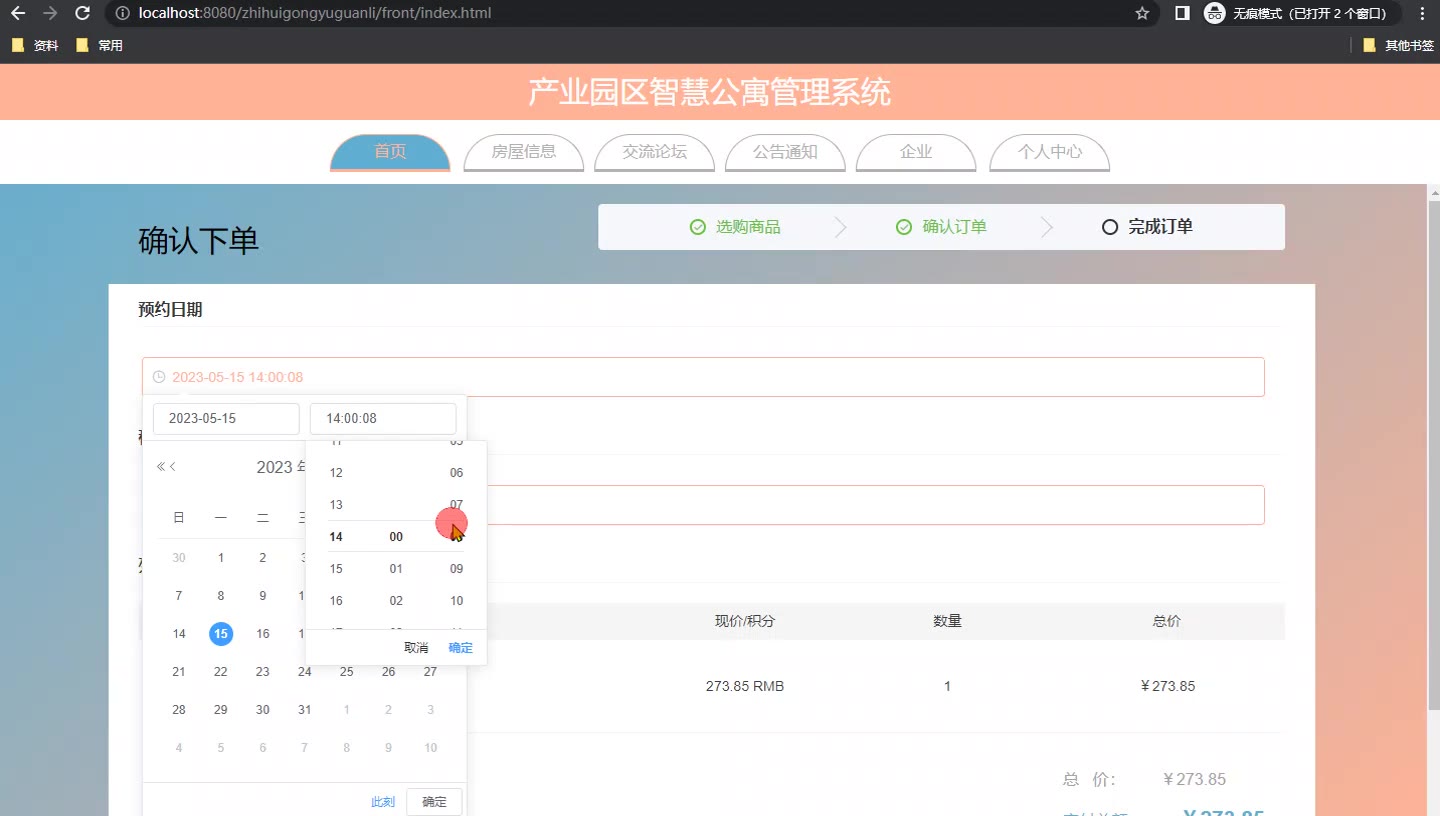Select hour 15 in the time spinner

336,569
